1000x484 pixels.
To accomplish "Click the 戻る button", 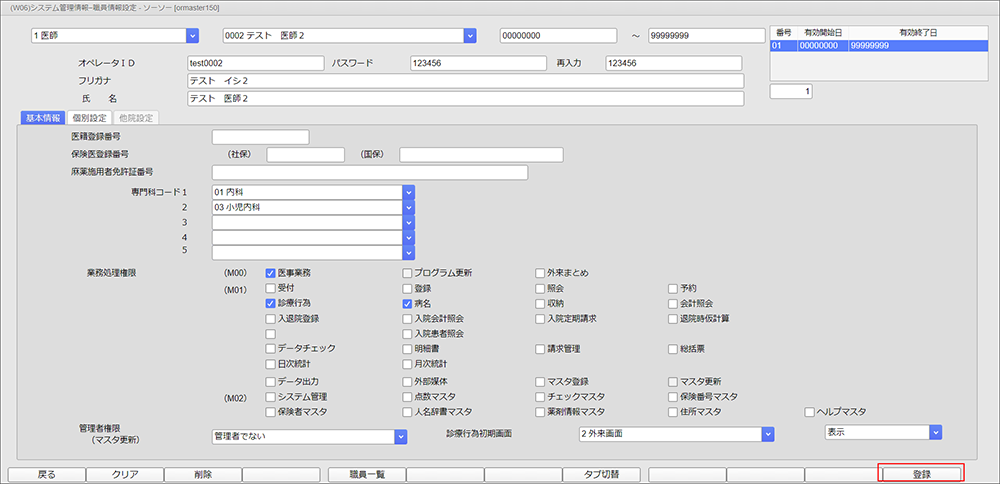I will click(47, 474).
